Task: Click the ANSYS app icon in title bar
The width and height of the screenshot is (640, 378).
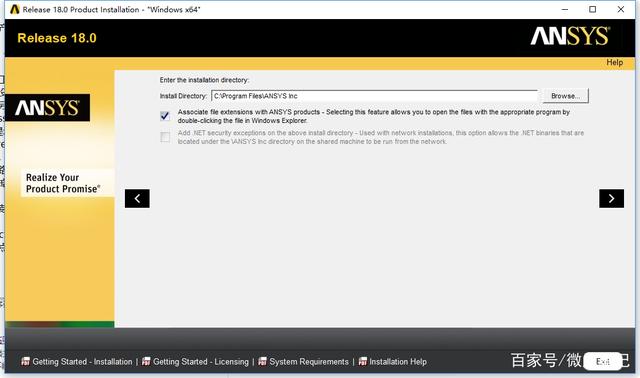Action: [15, 9]
